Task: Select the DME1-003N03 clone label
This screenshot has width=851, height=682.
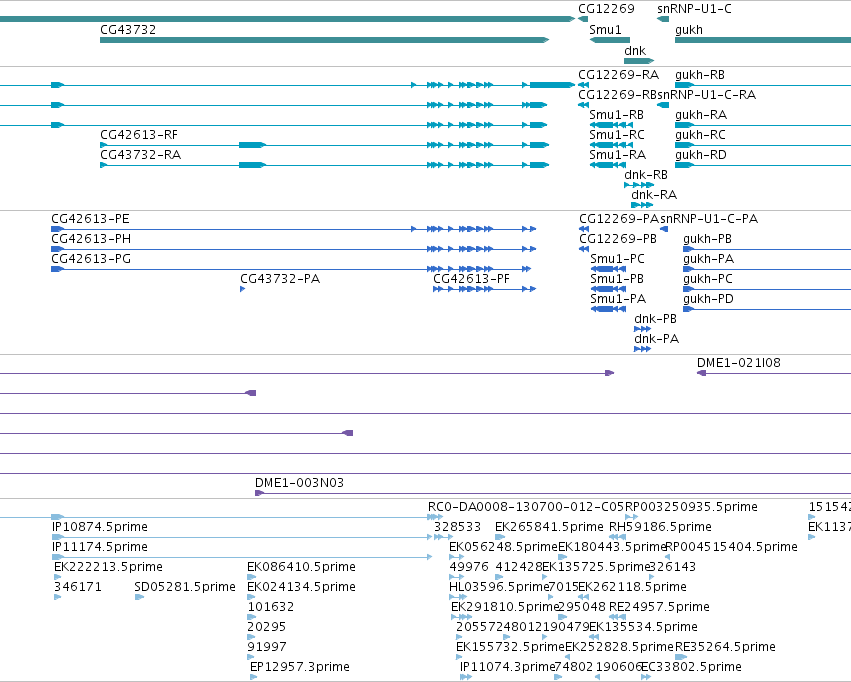Action: pyautogui.click(x=300, y=483)
